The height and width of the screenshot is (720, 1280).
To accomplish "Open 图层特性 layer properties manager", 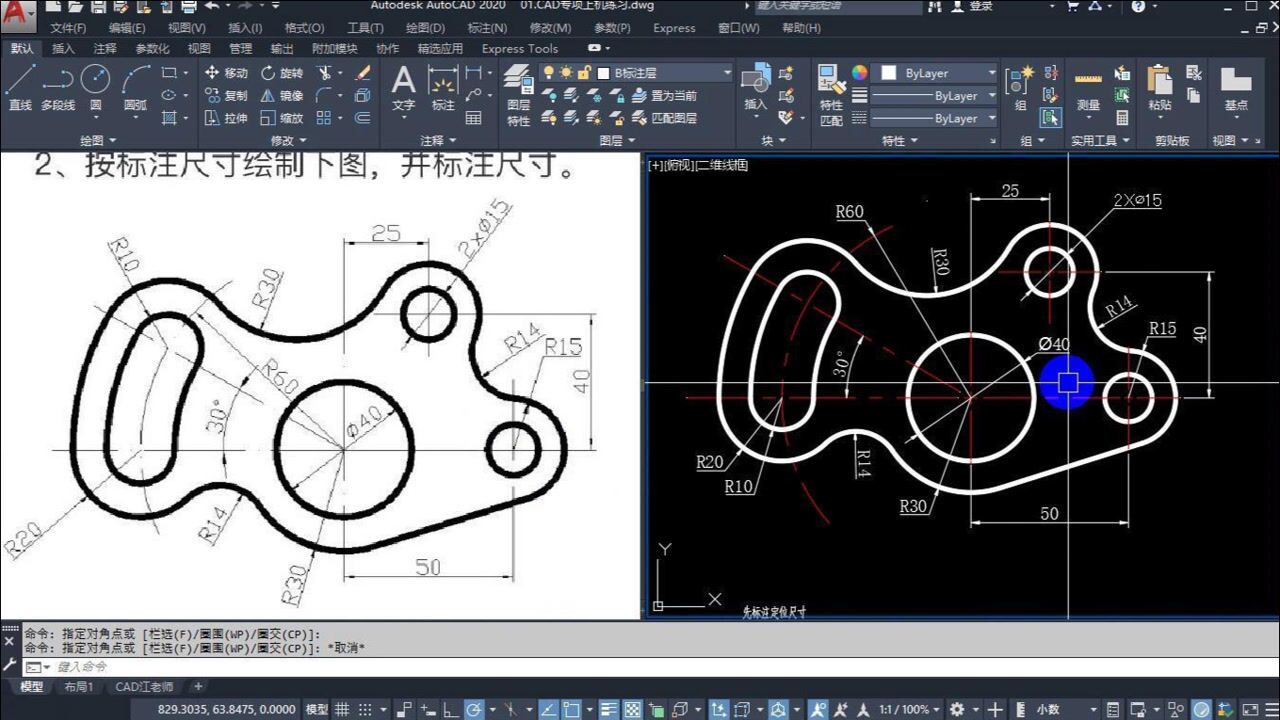I will click(x=518, y=96).
